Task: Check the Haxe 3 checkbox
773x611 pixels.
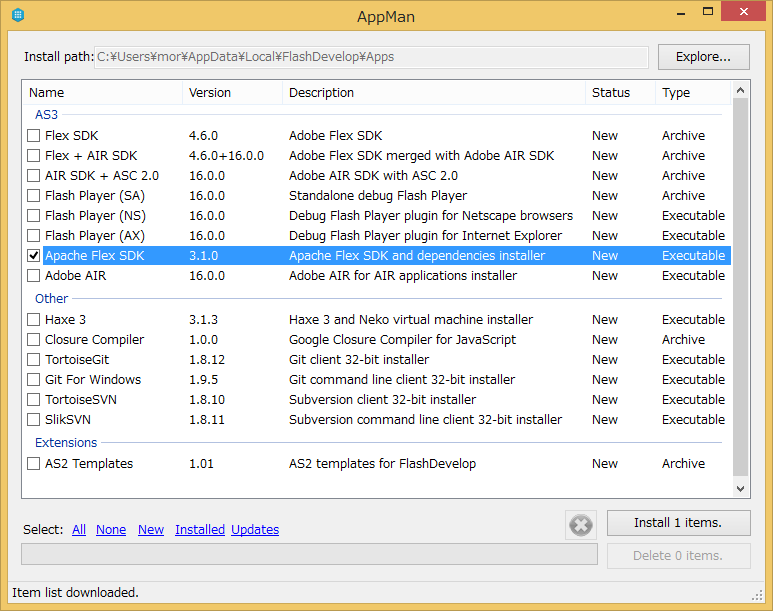Action: (34, 320)
